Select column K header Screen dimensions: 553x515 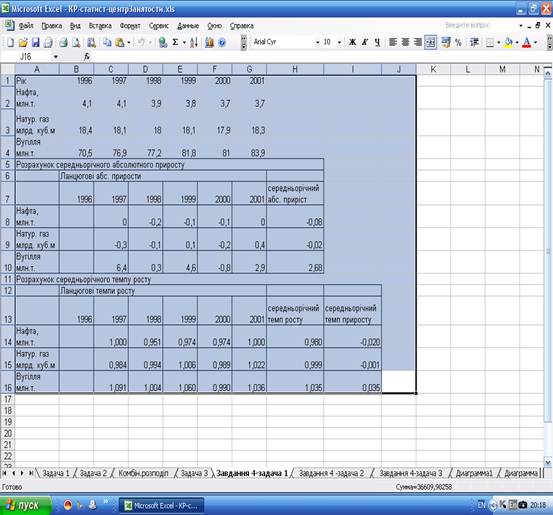(x=433, y=69)
